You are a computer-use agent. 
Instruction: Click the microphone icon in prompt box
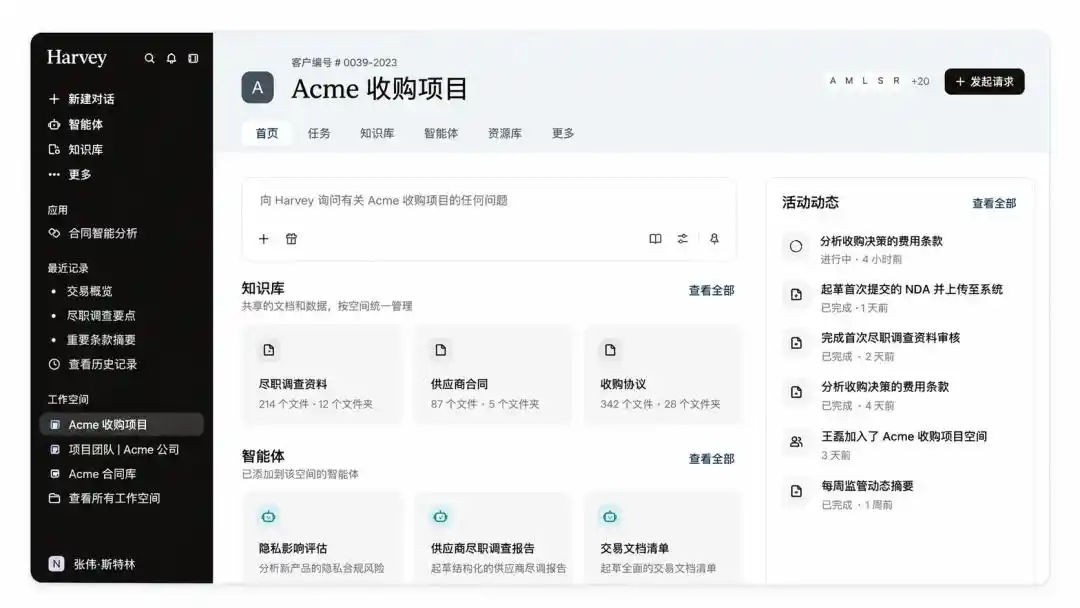pyautogui.click(x=714, y=239)
